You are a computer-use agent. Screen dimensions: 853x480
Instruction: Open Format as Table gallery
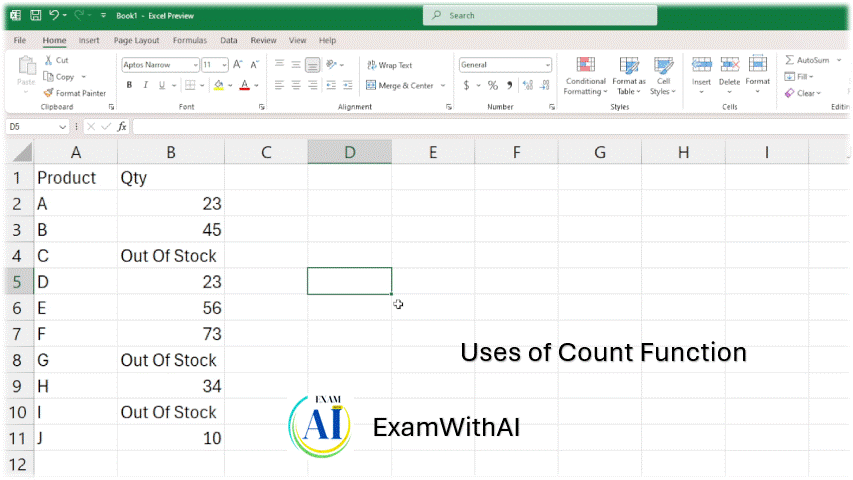click(629, 76)
